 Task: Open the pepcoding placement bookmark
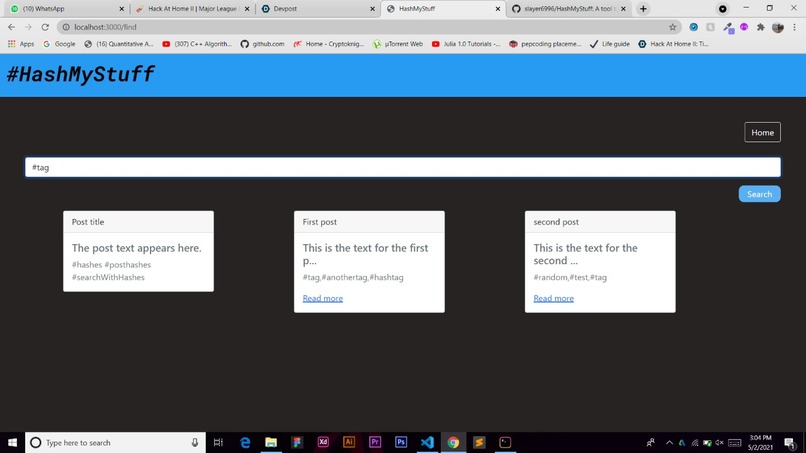point(545,44)
